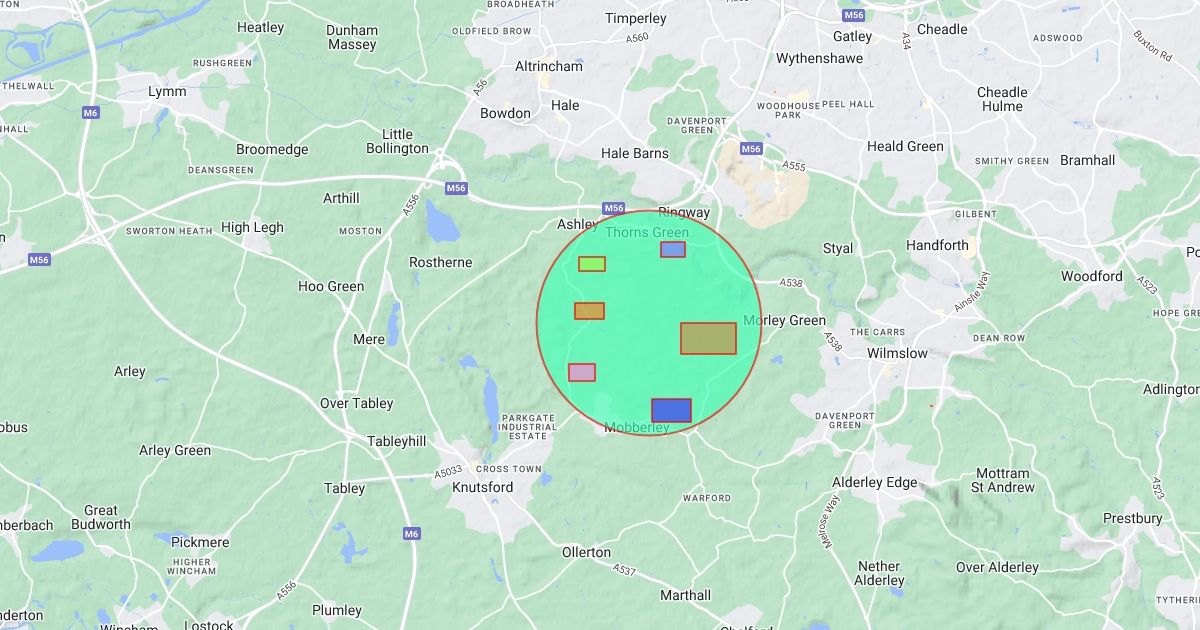Click the M56 shield near Gatley
The height and width of the screenshot is (630, 1200).
[854, 15]
